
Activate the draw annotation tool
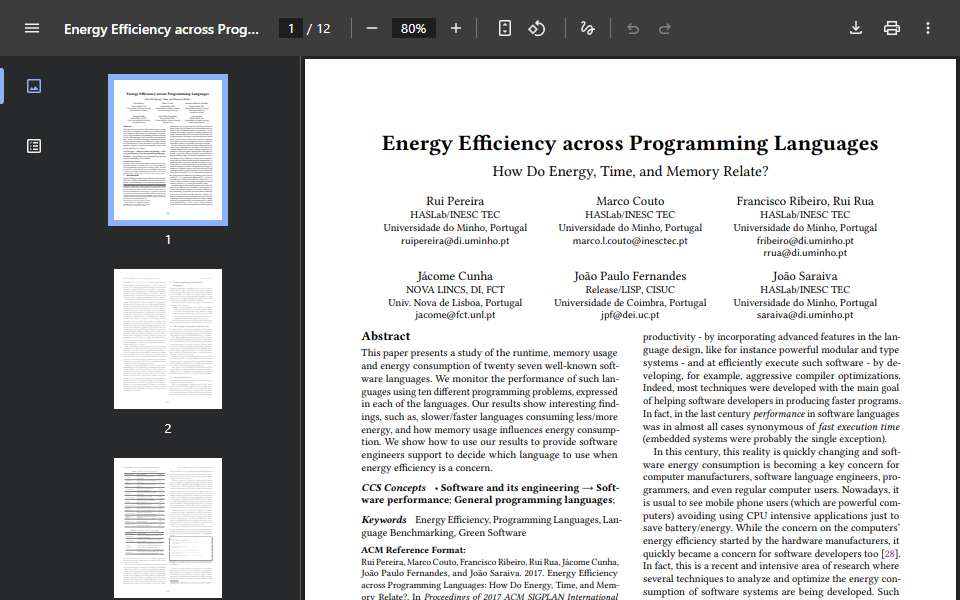[x=587, y=29]
